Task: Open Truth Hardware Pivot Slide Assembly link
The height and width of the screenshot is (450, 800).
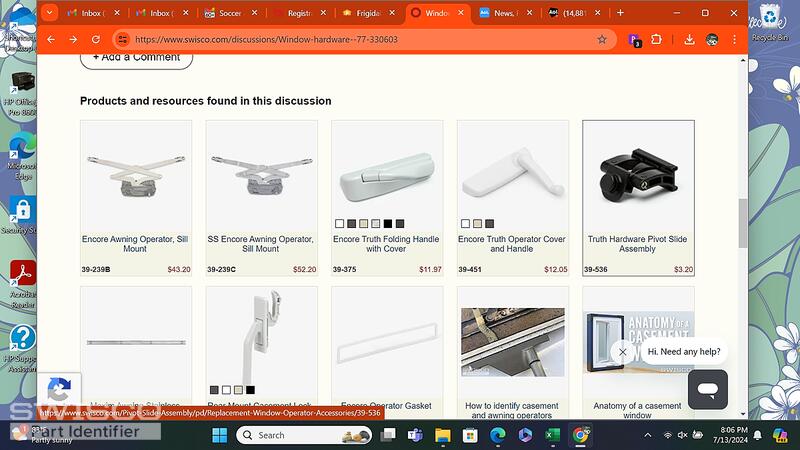Action: [x=638, y=244]
